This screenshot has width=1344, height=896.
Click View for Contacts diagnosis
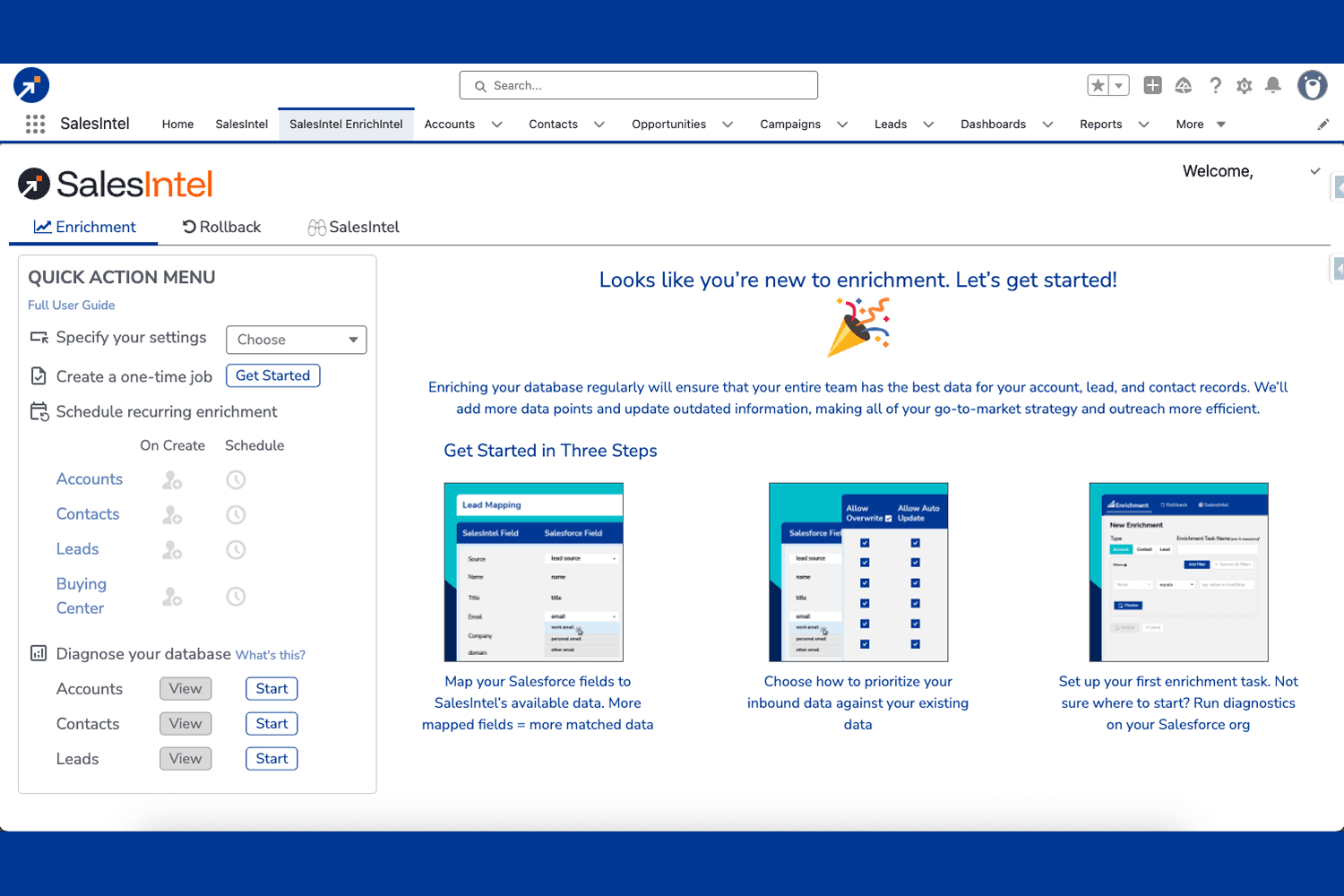pos(185,723)
